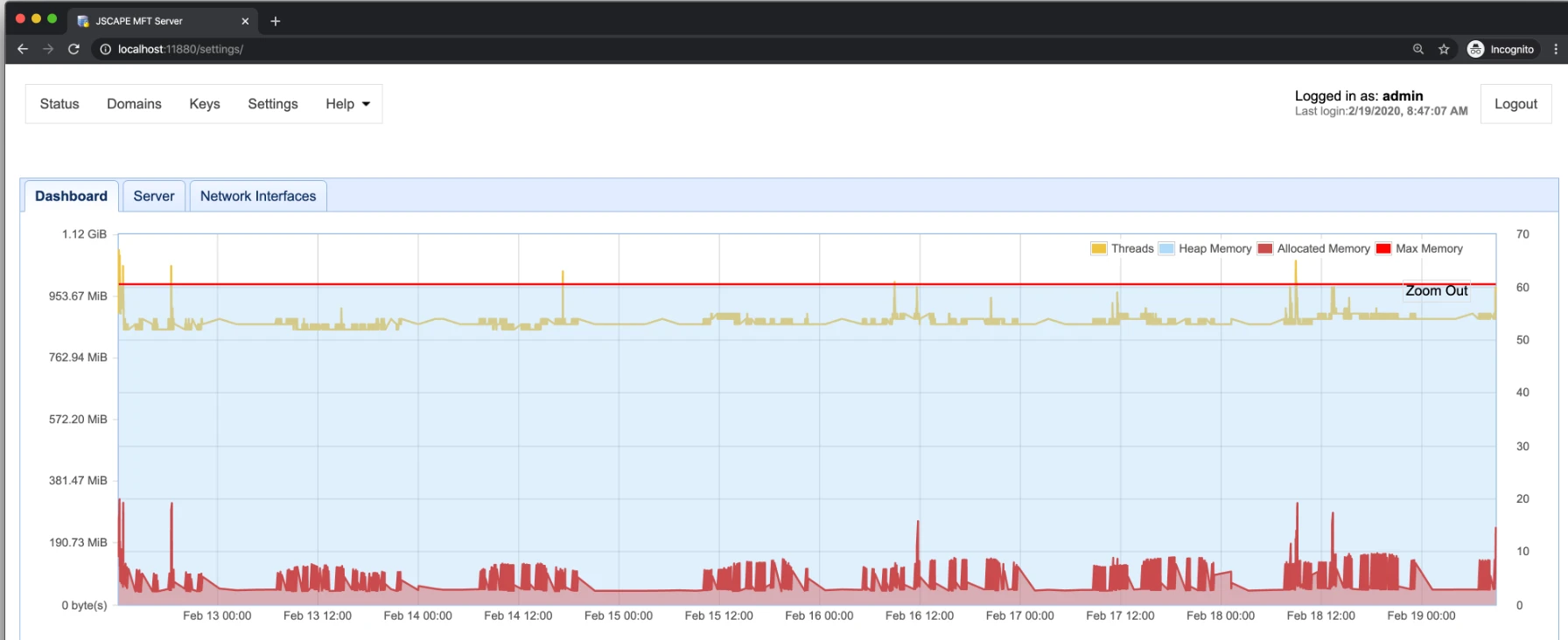Click the Allocated Memory legend label
The height and width of the screenshot is (640, 1568).
pyautogui.click(x=1323, y=248)
